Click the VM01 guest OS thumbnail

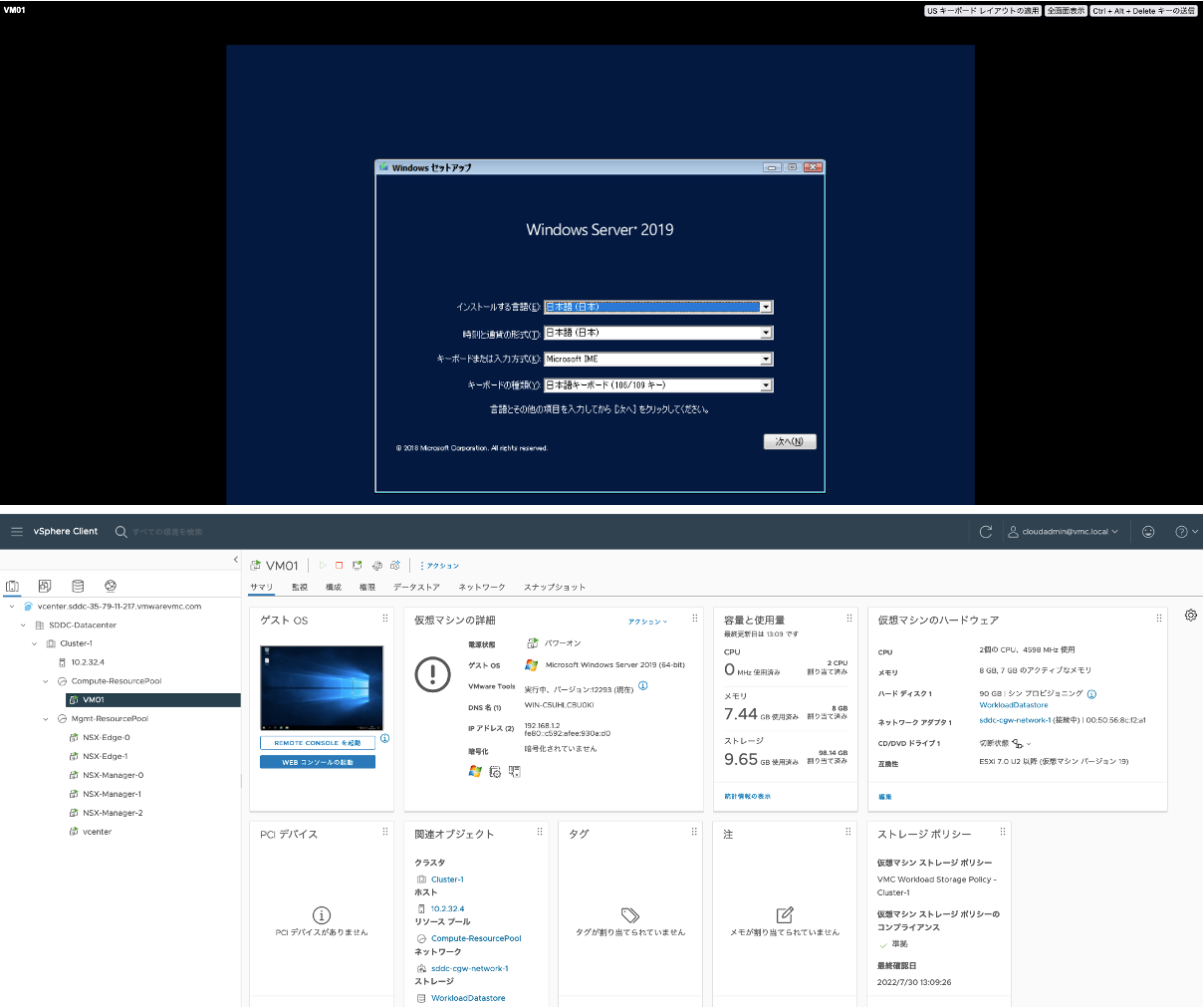(322, 688)
